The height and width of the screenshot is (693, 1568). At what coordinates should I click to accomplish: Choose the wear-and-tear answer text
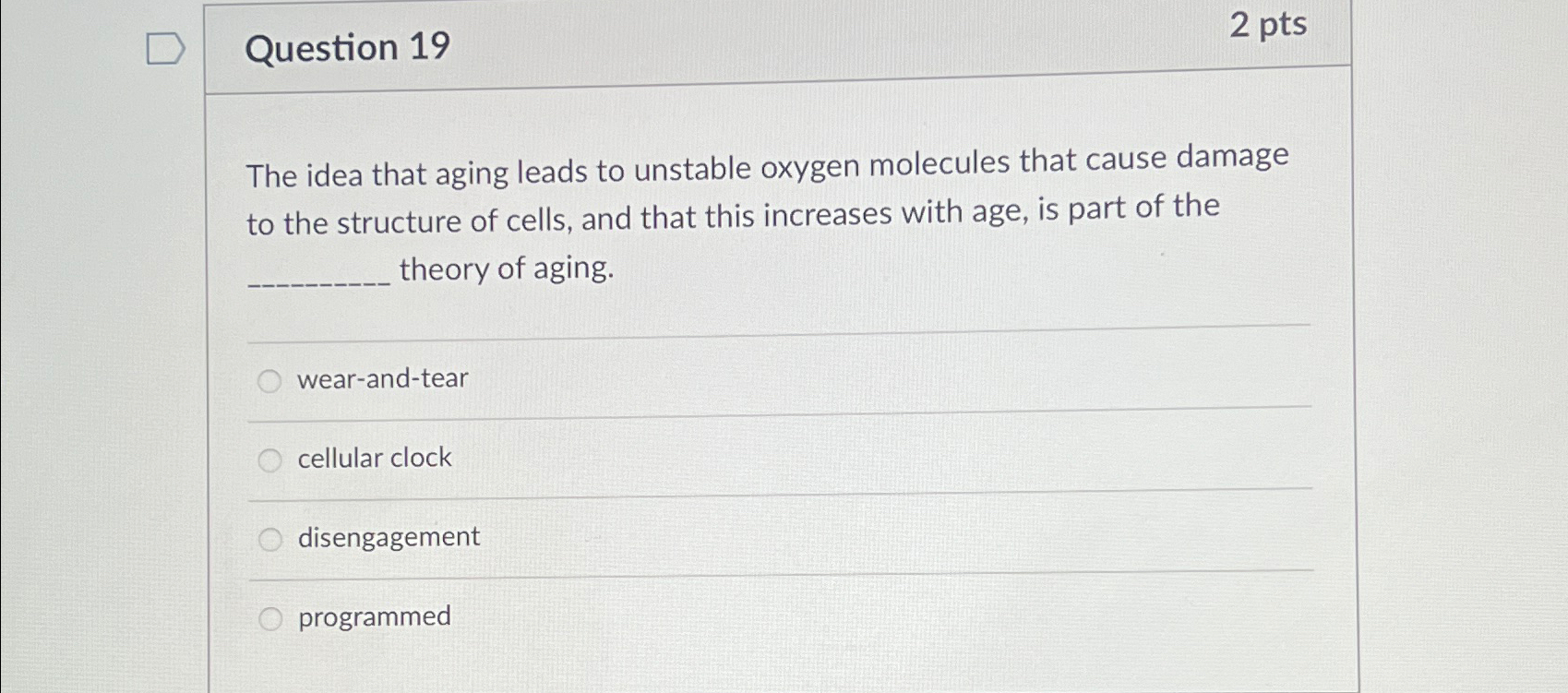click(x=381, y=378)
